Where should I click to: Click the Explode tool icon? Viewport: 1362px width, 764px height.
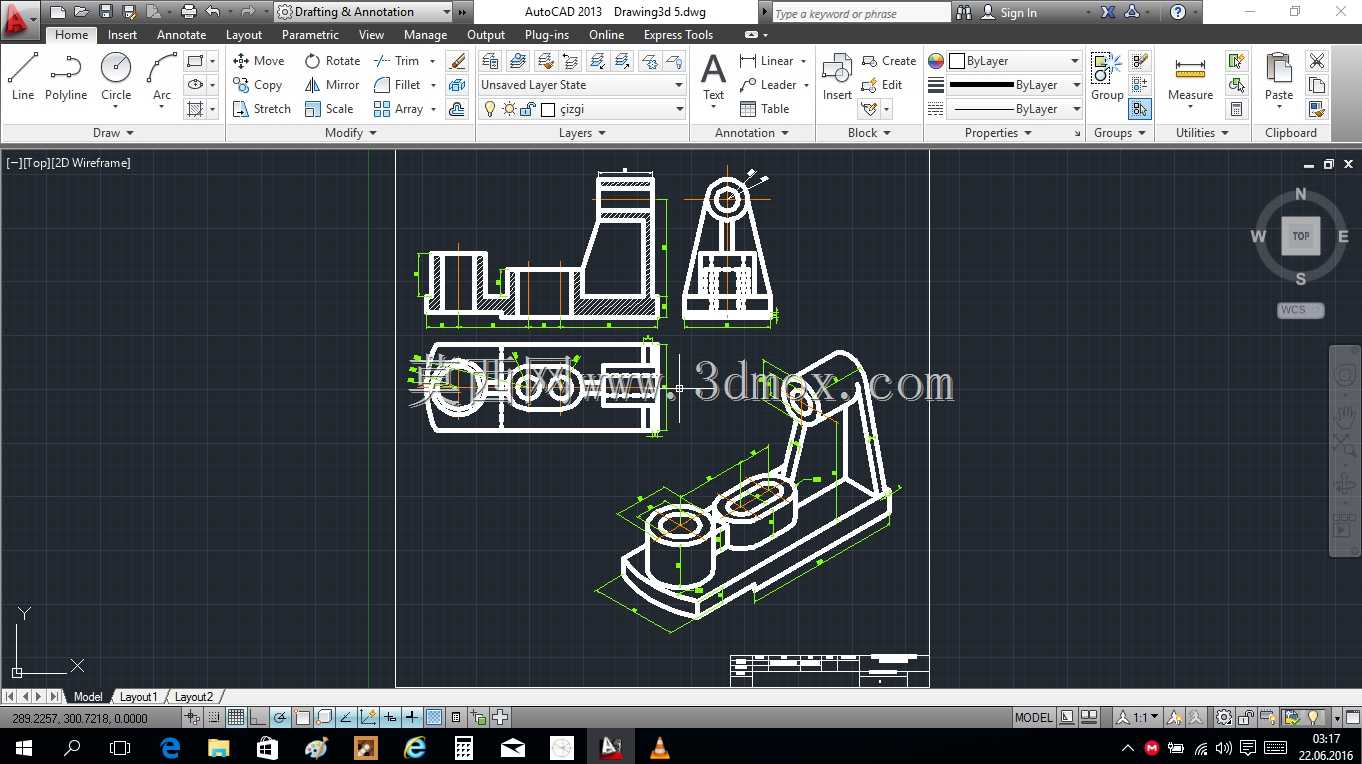pyautogui.click(x=457, y=85)
